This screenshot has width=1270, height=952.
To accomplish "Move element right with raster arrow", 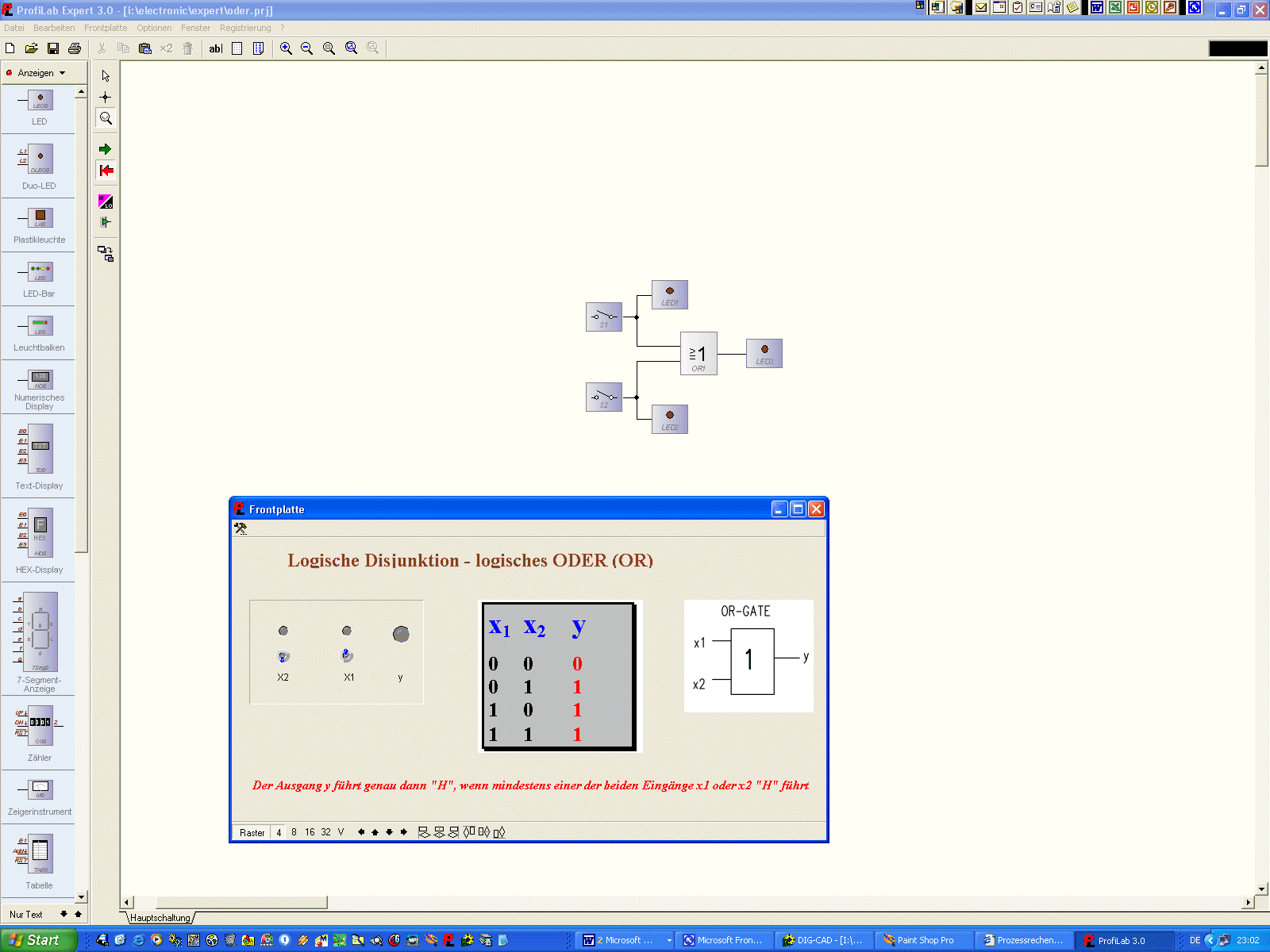I will click(404, 832).
